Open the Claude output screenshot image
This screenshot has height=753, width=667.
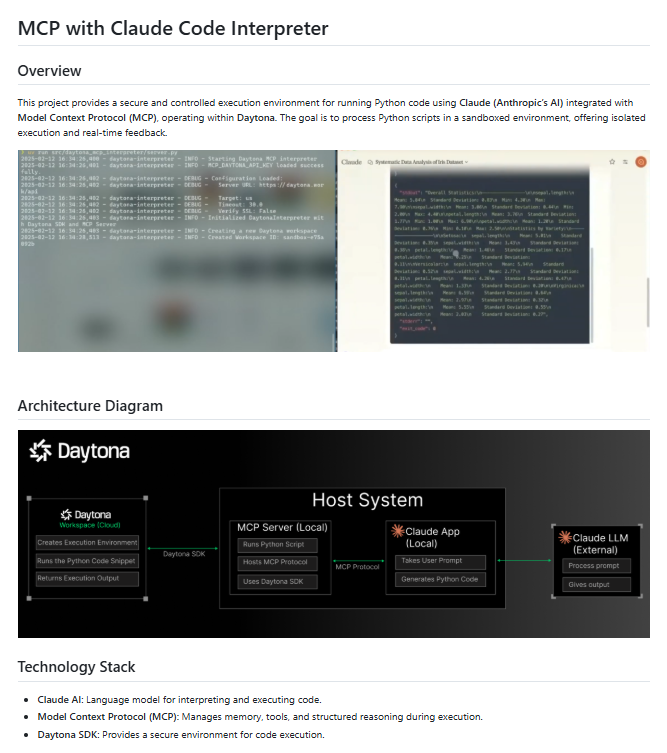[x=494, y=251]
